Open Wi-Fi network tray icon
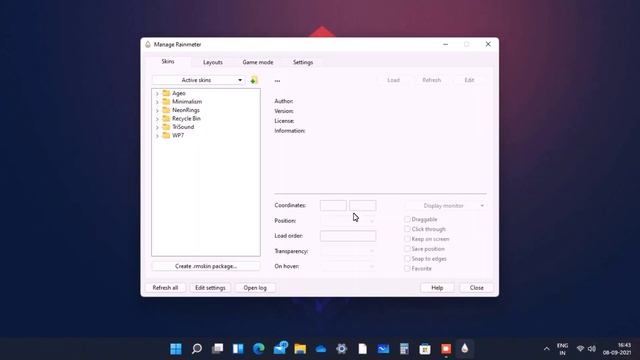This screenshot has width=640, height=360. (580, 349)
